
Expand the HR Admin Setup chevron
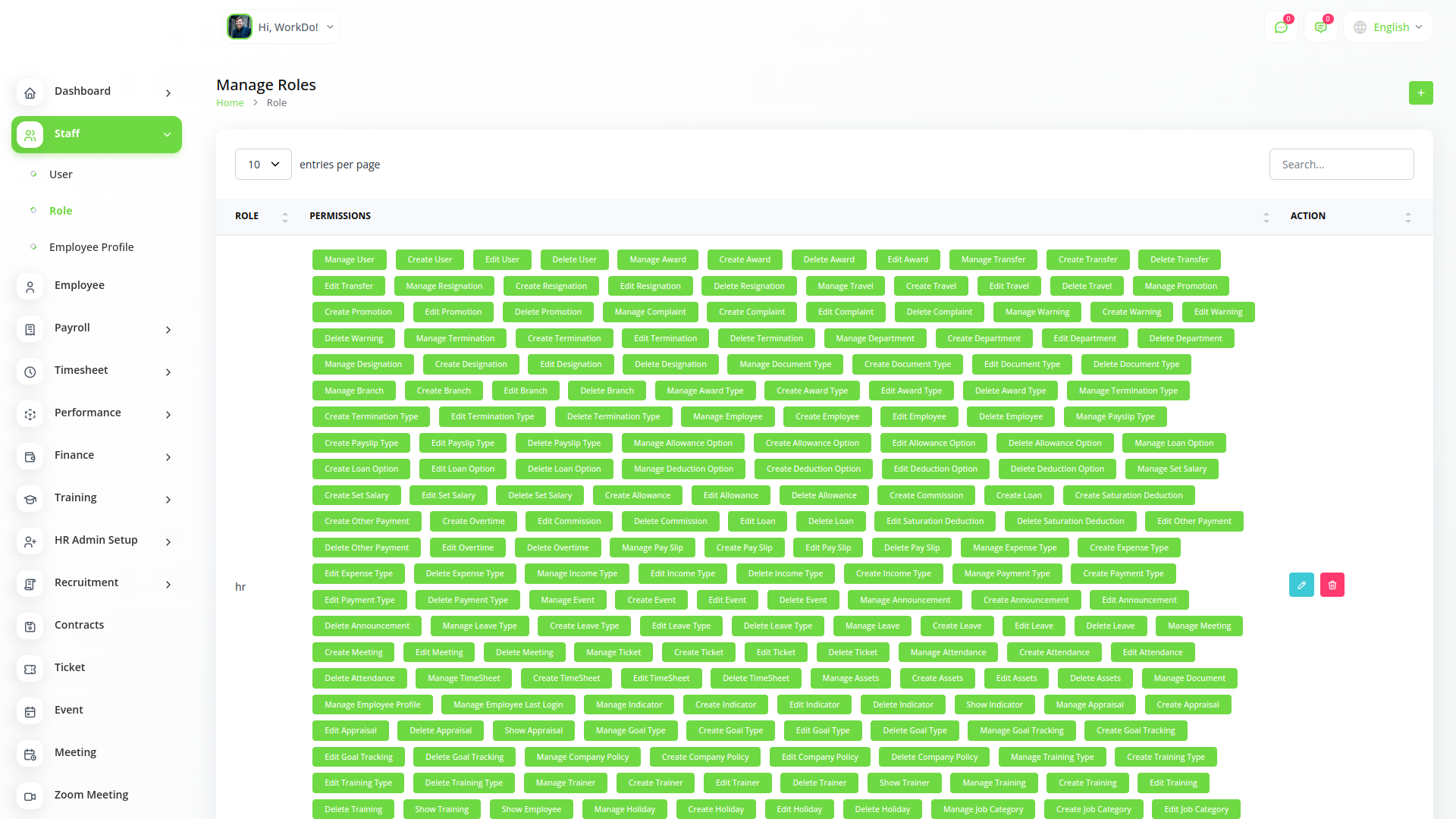168,542
